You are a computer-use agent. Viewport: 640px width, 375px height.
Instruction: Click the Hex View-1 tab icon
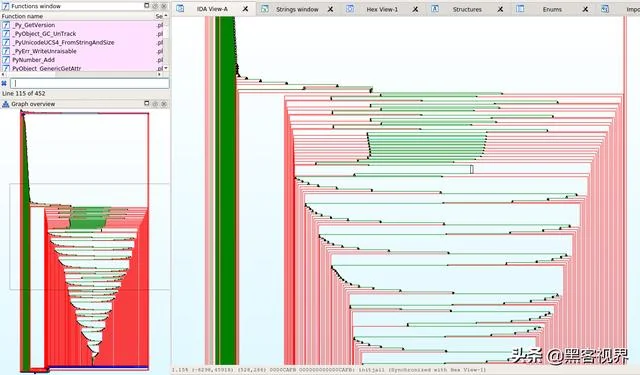(350, 9)
